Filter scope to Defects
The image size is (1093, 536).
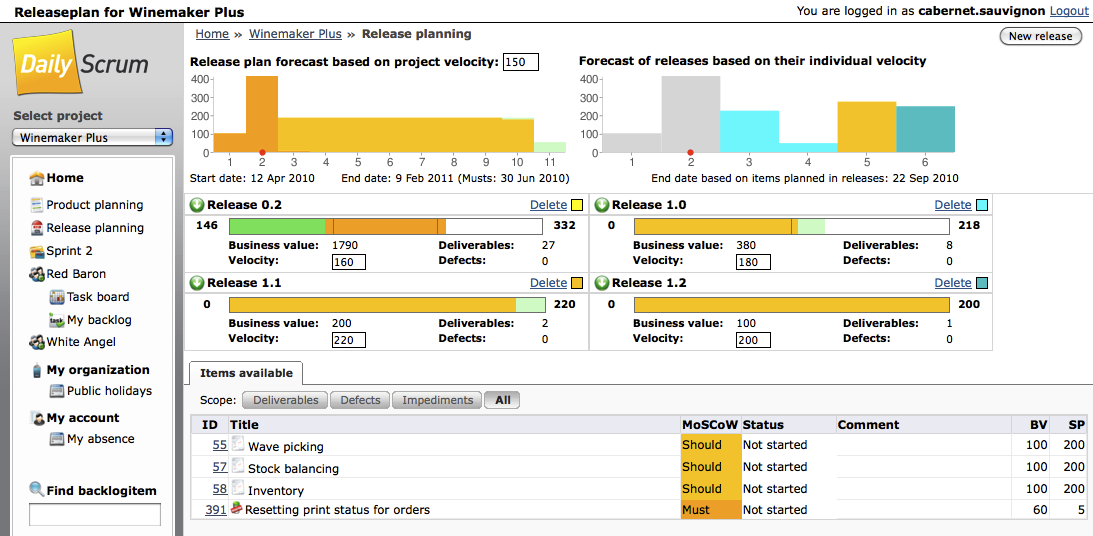tap(360, 400)
